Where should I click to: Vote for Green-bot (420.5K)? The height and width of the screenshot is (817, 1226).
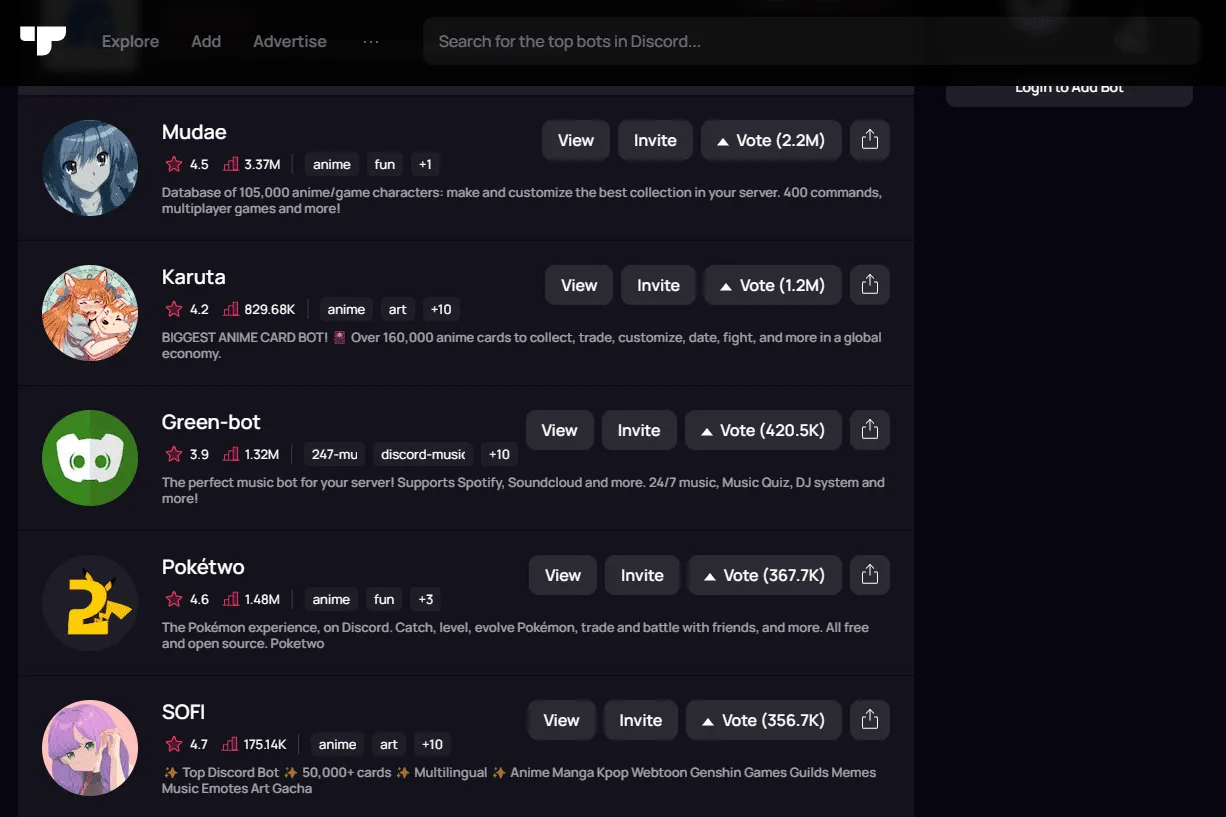coord(763,430)
